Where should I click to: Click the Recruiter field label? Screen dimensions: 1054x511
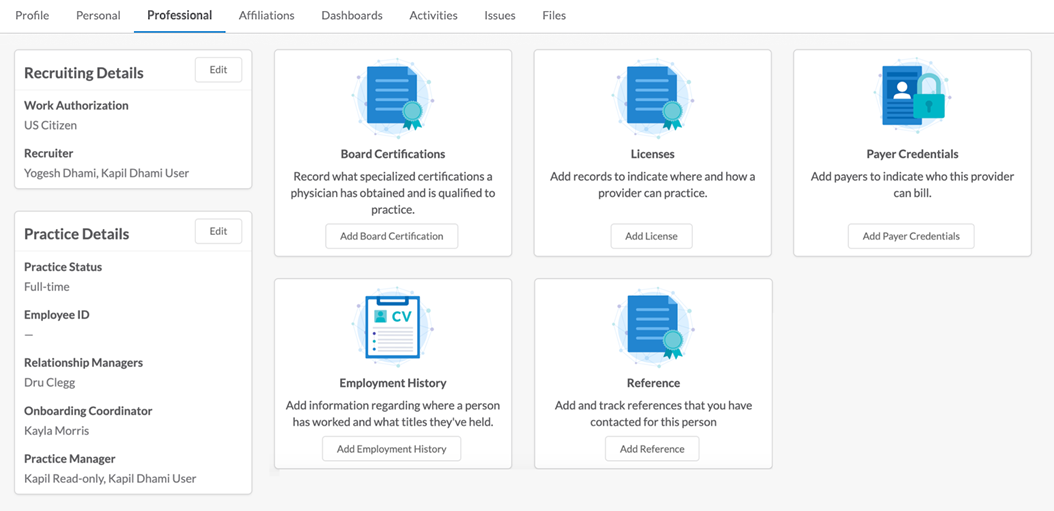(x=48, y=153)
